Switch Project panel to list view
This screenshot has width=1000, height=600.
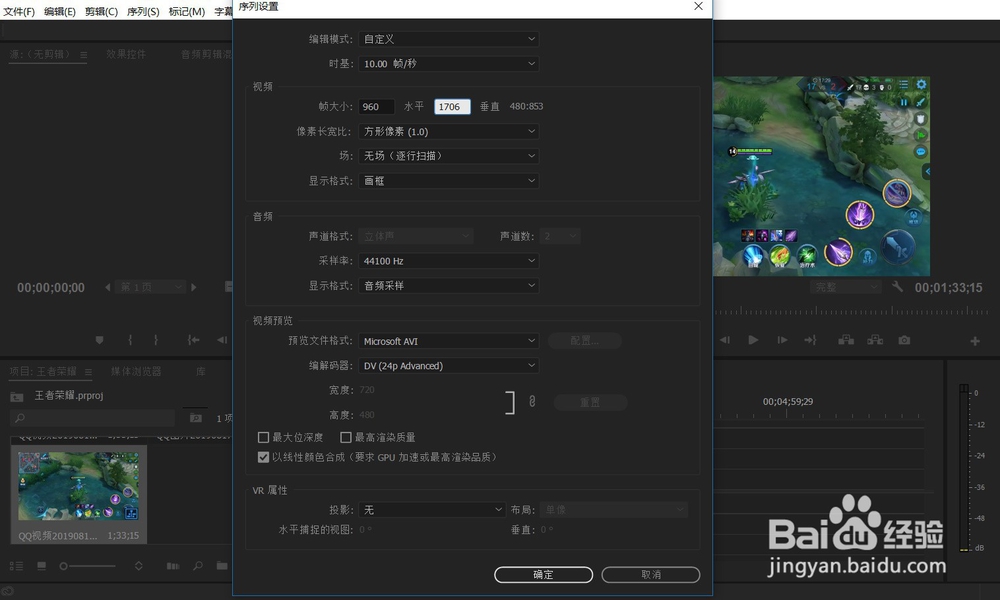tap(17, 566)
